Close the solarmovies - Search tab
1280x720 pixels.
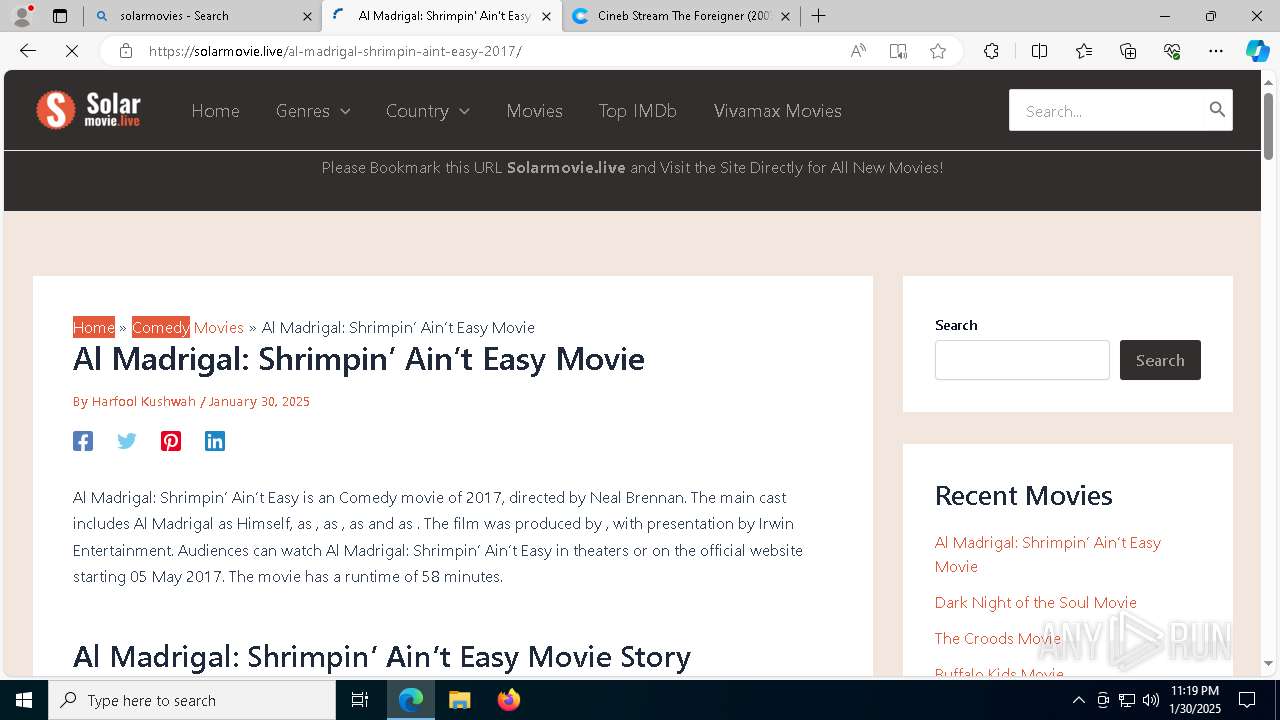pyautogui.click(x=306, y=16)
